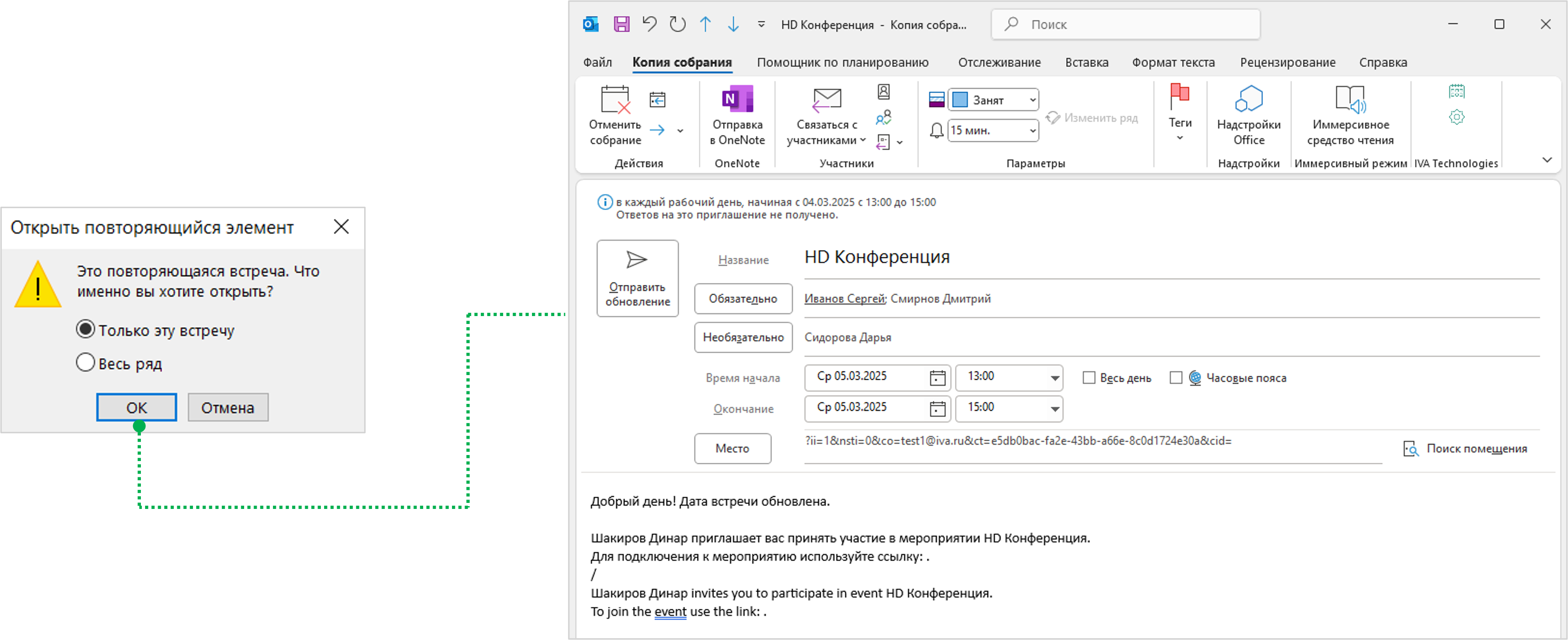Click Room Finder search icon
Screen dimensions: 1568x640
pyautogui.click(x=1410, y=449)
